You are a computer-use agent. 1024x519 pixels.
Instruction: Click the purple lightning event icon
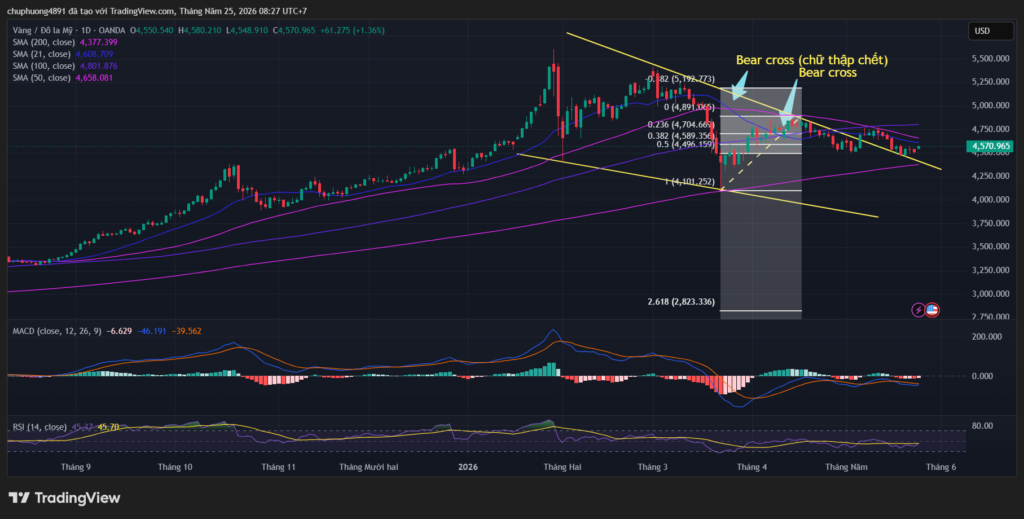point(918,310)
